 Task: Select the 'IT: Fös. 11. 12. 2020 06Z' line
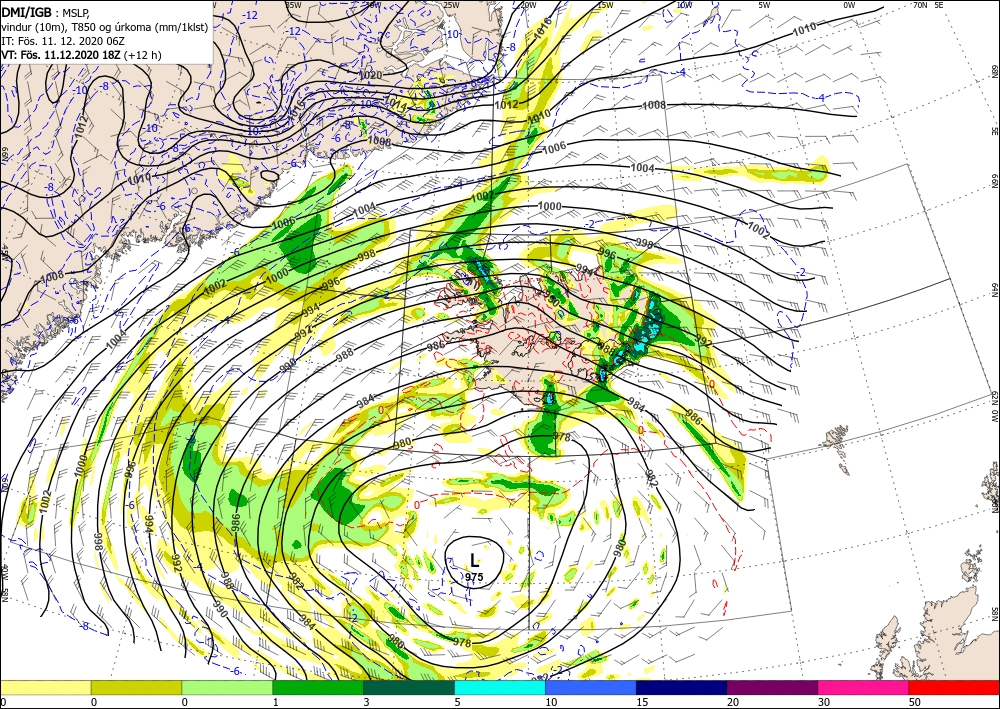[x=62, y=41]
